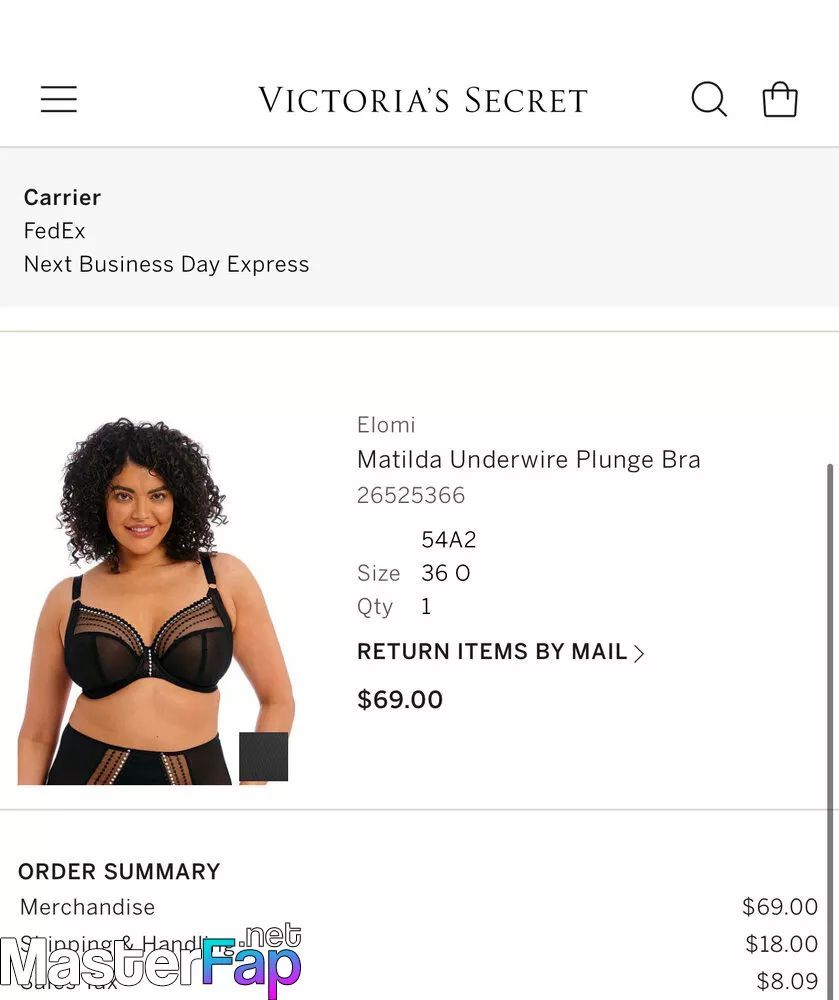Open the hamburger navigation menu

[59, 99]
